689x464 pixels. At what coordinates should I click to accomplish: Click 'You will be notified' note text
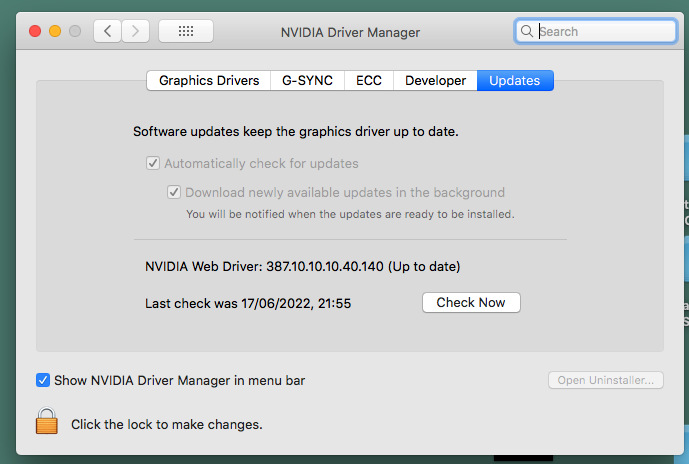[350, 214]
